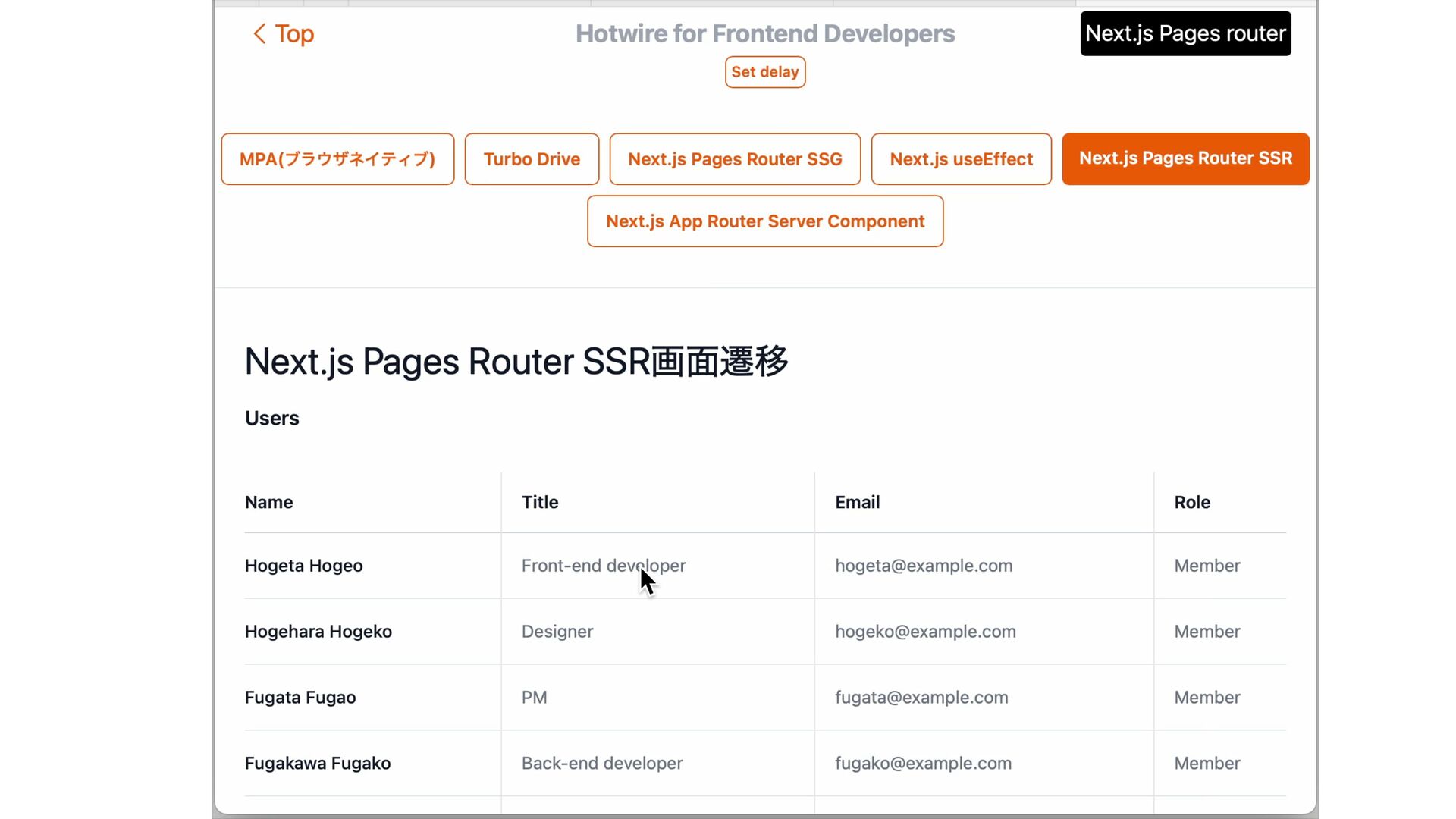The image size is (1456, 819).
Task: Select the Hogeta Hogeo name cell
Action: 303,566
